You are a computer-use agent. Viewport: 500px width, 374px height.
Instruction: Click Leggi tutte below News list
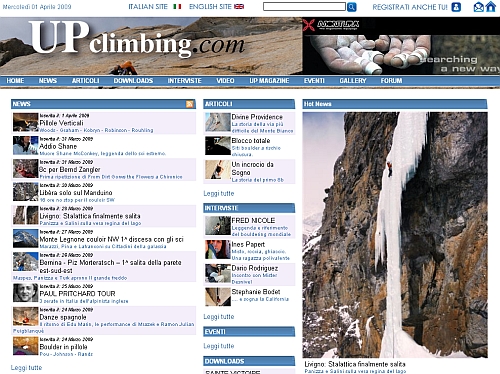26,368
